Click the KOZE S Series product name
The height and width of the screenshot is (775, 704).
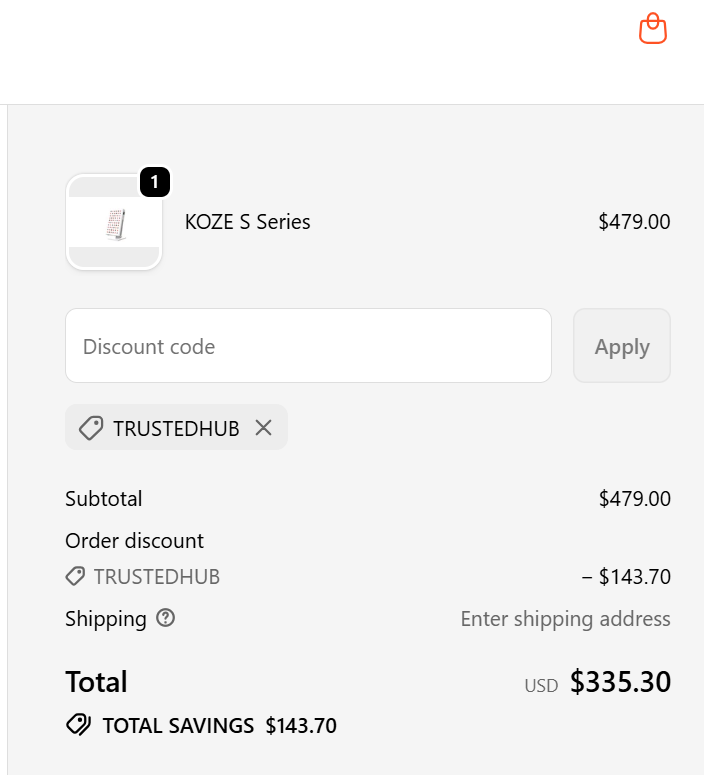click(x=248, y=222)
